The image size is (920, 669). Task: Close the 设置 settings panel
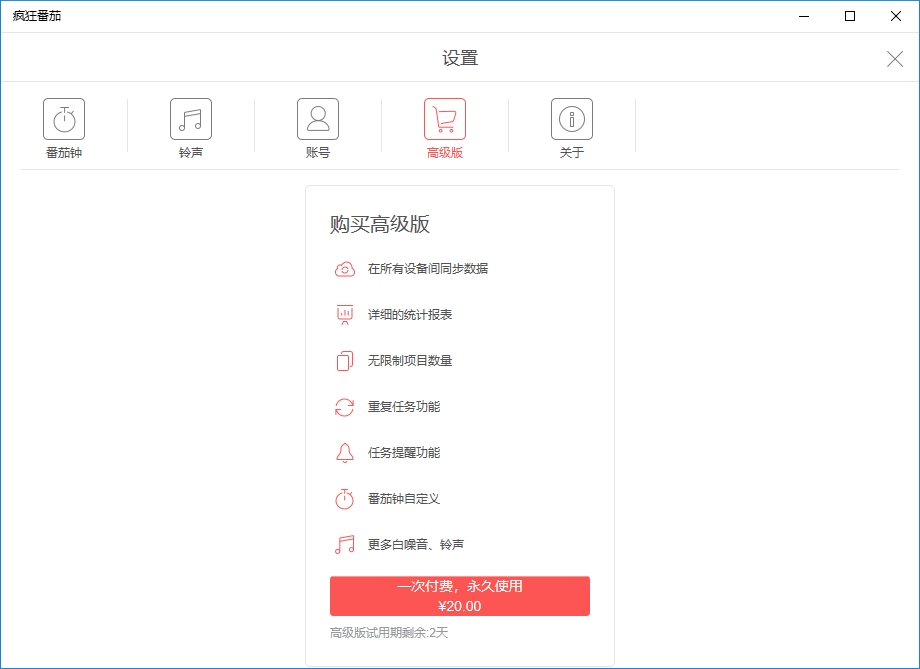pyautogui.click(x=895, y=59)
